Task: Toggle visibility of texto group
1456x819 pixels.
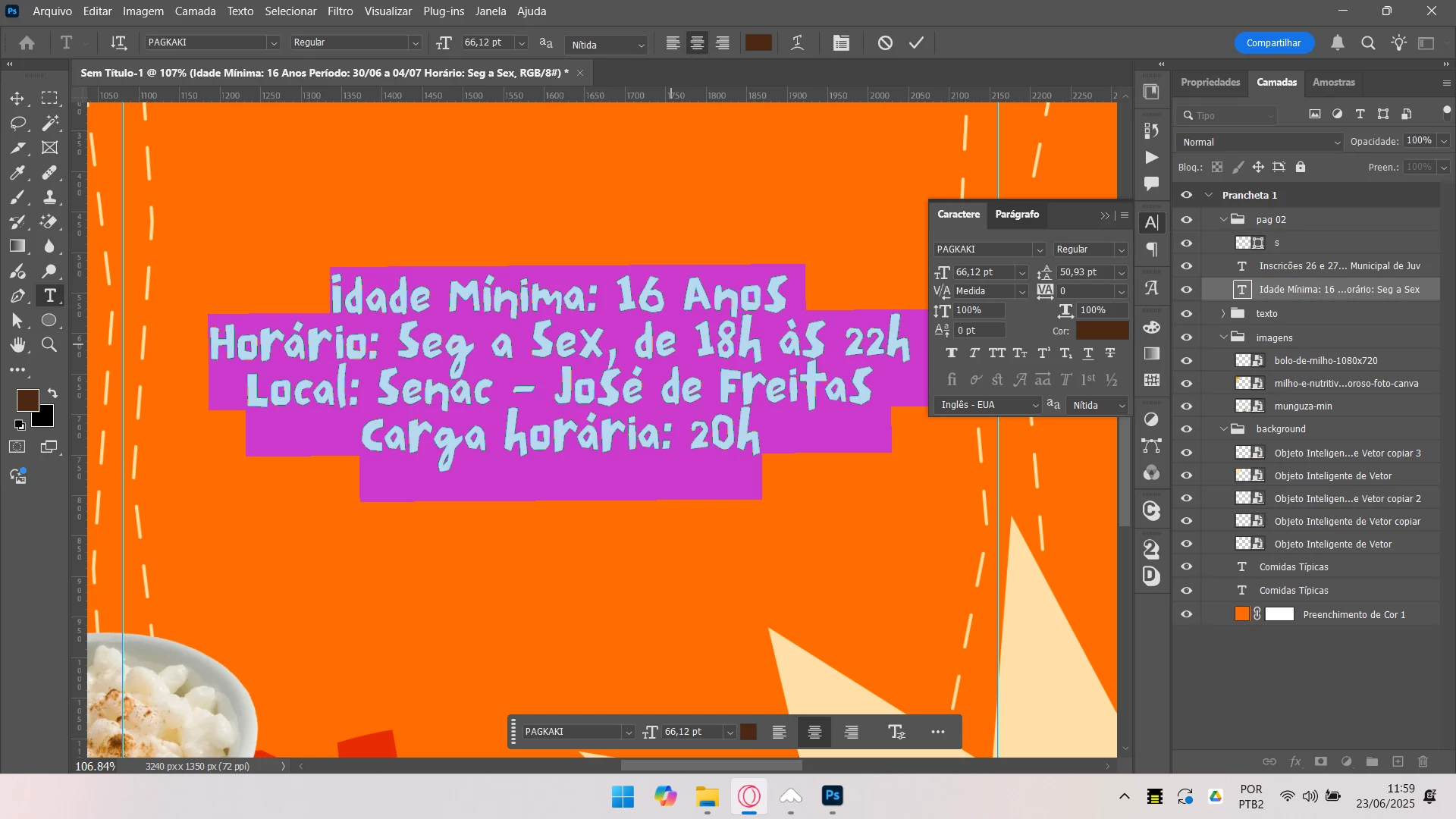Action: tap(1187, 314)
